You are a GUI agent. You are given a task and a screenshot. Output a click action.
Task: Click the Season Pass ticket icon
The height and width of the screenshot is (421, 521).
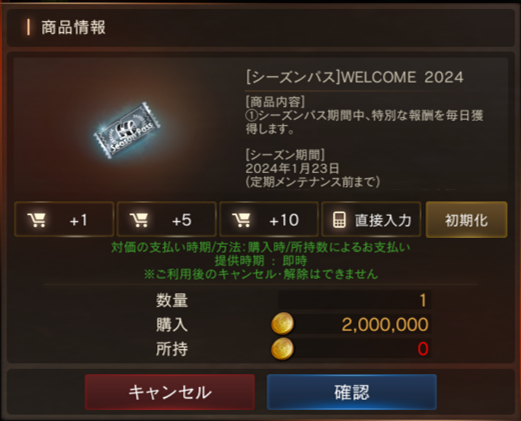pyautogui.click(x=127, y=130)
